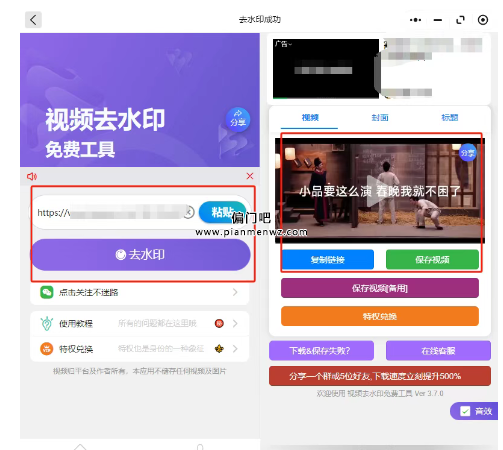503x450 pixels.
Task: Click the 所有的问题都在这里哦 hint text
Action: [157, 323]
